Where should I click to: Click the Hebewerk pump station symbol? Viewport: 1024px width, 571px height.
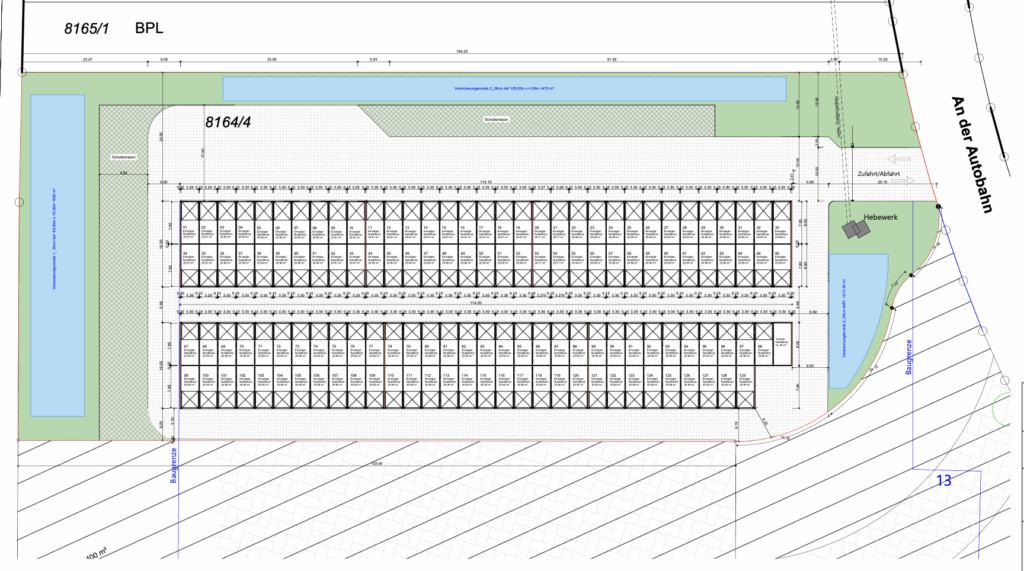click(856, 230)
